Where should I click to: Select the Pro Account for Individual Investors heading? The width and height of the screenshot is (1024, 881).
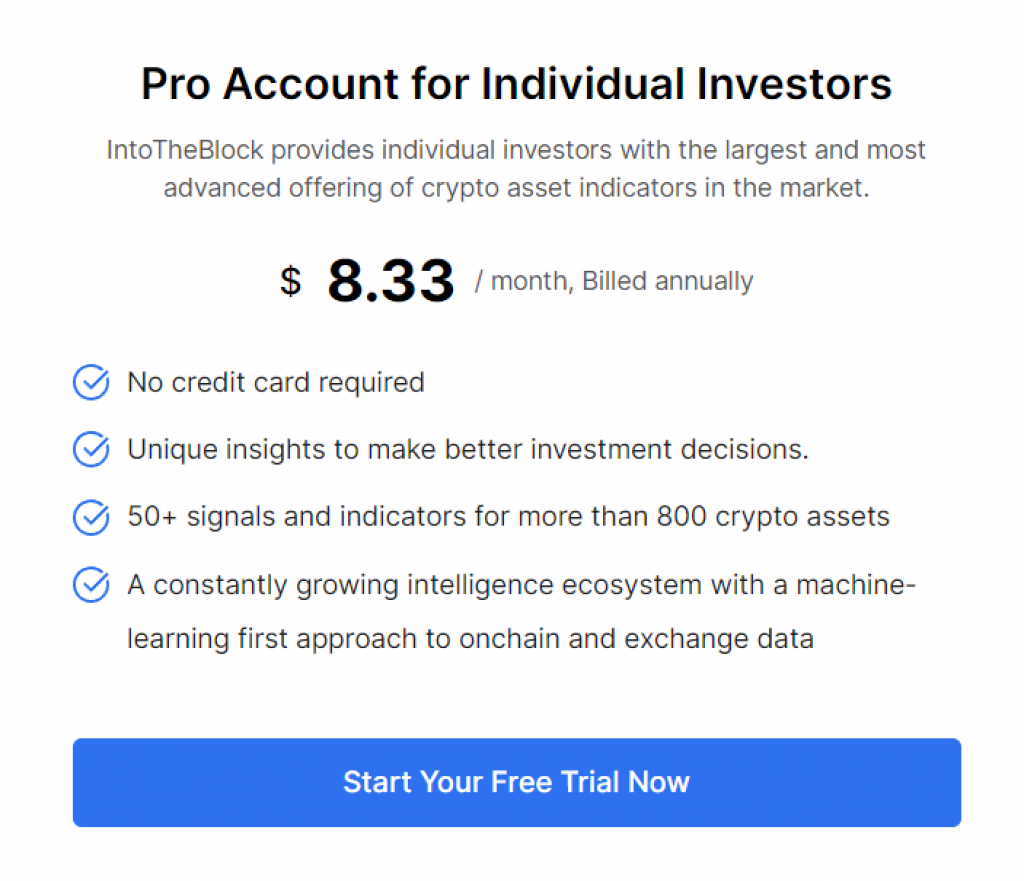tap(517, 84)
